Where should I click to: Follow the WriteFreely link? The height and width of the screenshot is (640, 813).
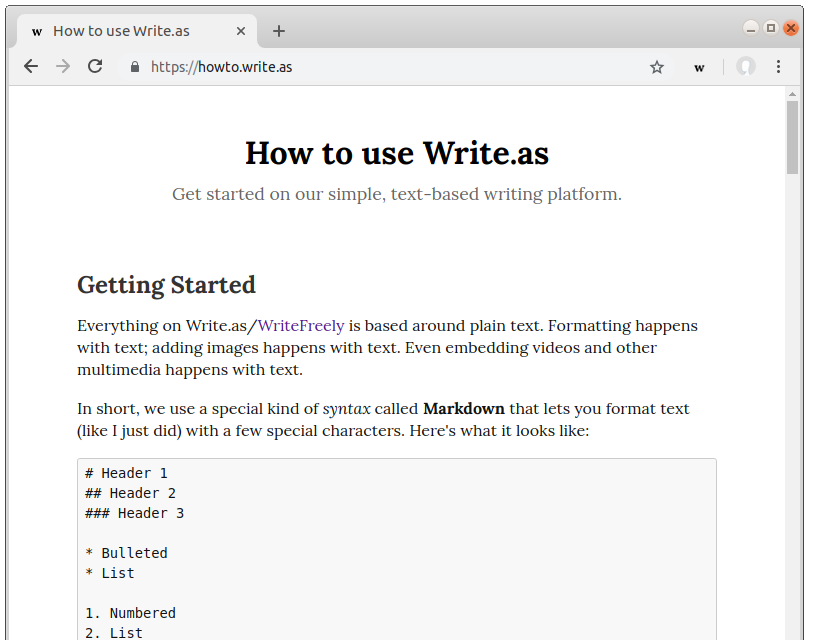tap(301, 326)
